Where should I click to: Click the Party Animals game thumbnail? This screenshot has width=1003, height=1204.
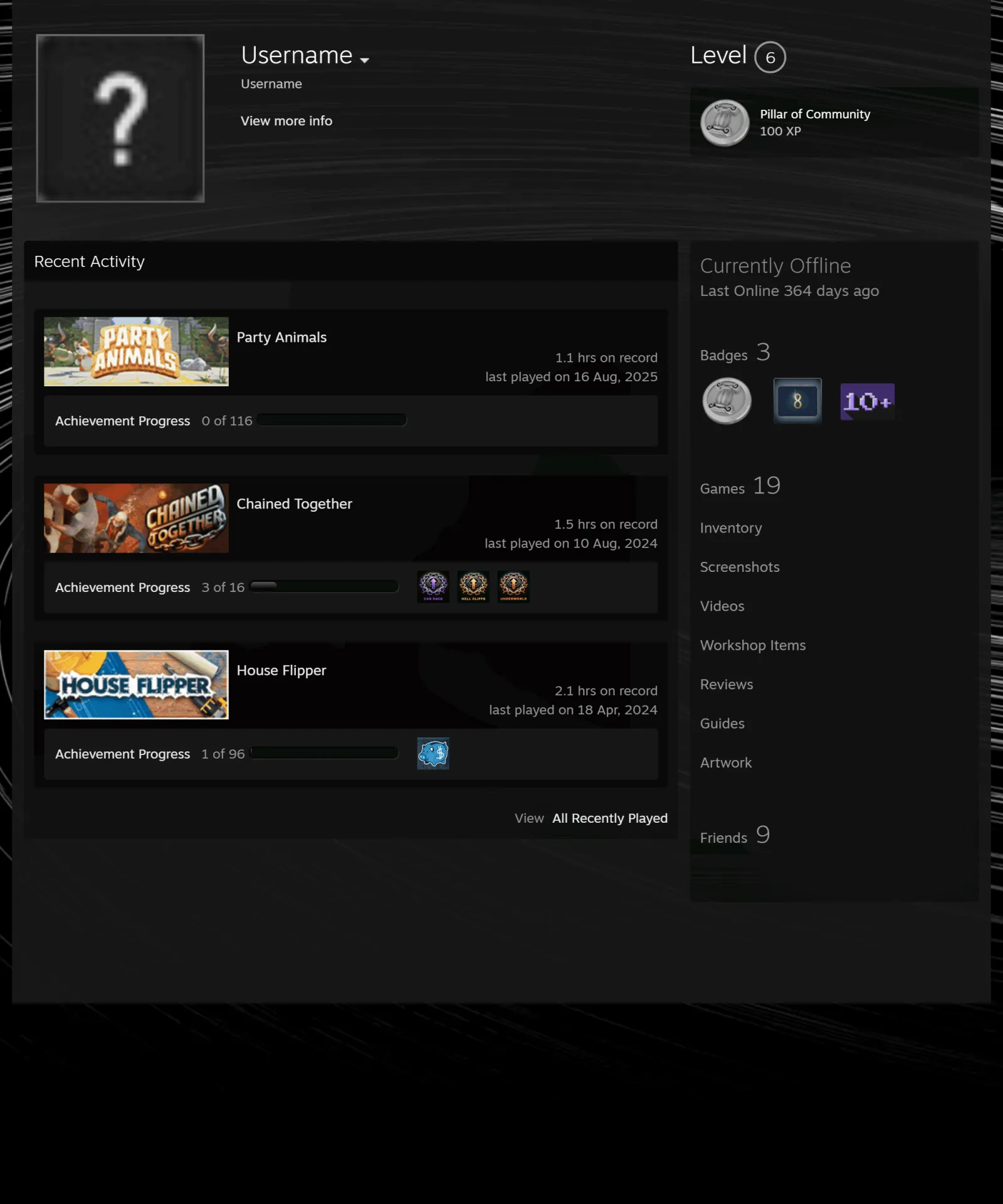click(x=136, y=351)
